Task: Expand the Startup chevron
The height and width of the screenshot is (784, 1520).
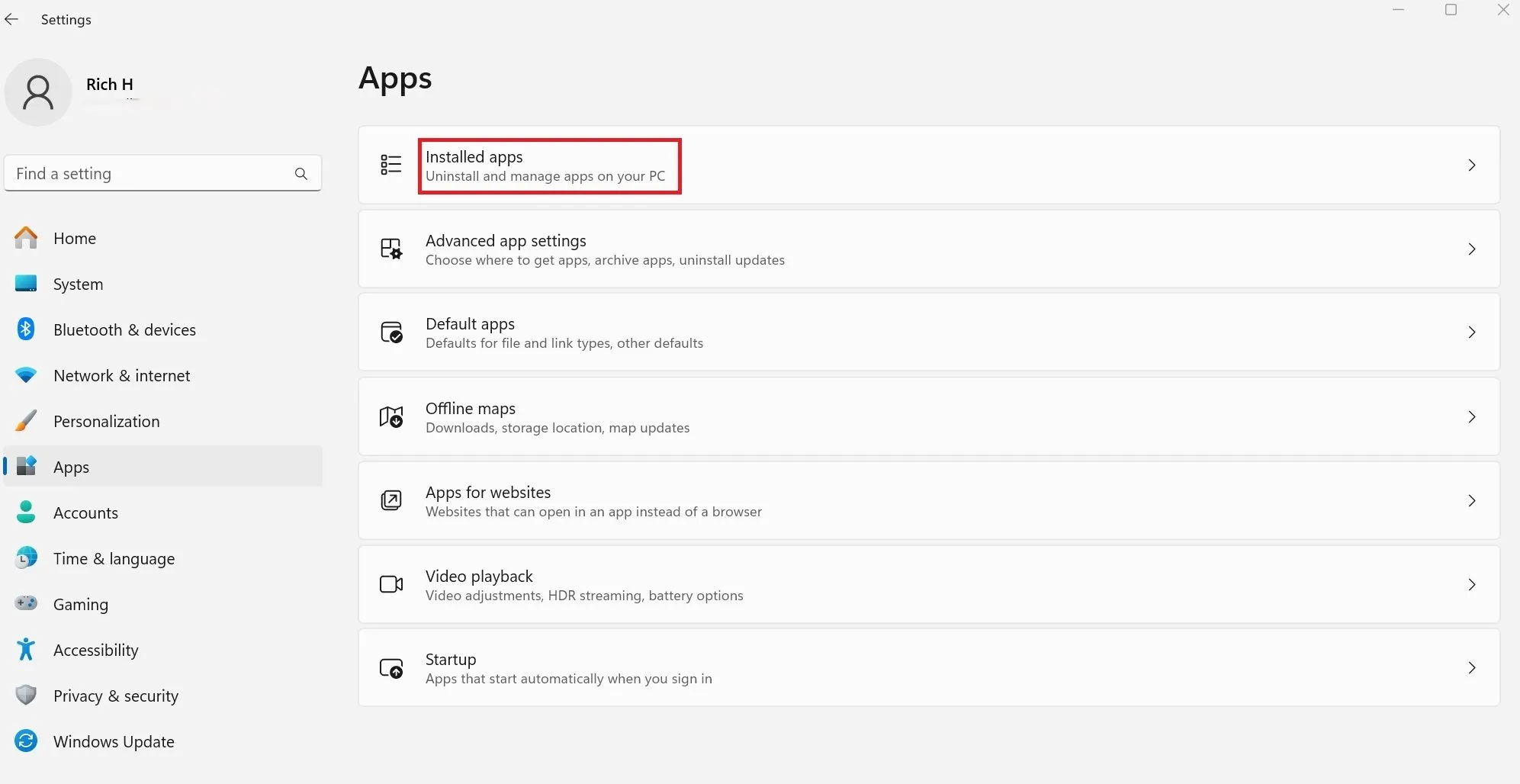Action: tap(1471, 668)
